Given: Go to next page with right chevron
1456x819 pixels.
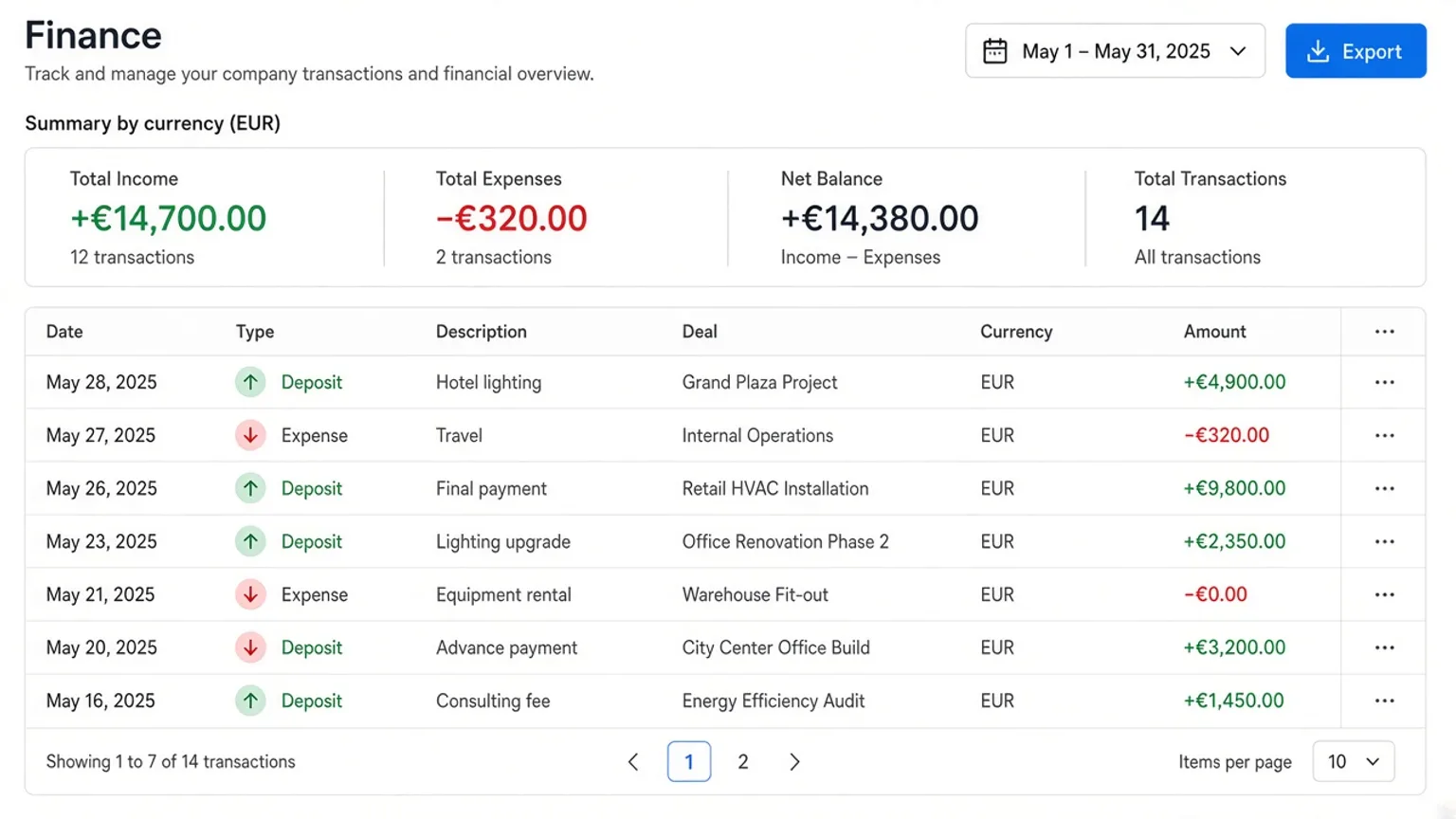Looking at the screenshot, I should (794, 762).
